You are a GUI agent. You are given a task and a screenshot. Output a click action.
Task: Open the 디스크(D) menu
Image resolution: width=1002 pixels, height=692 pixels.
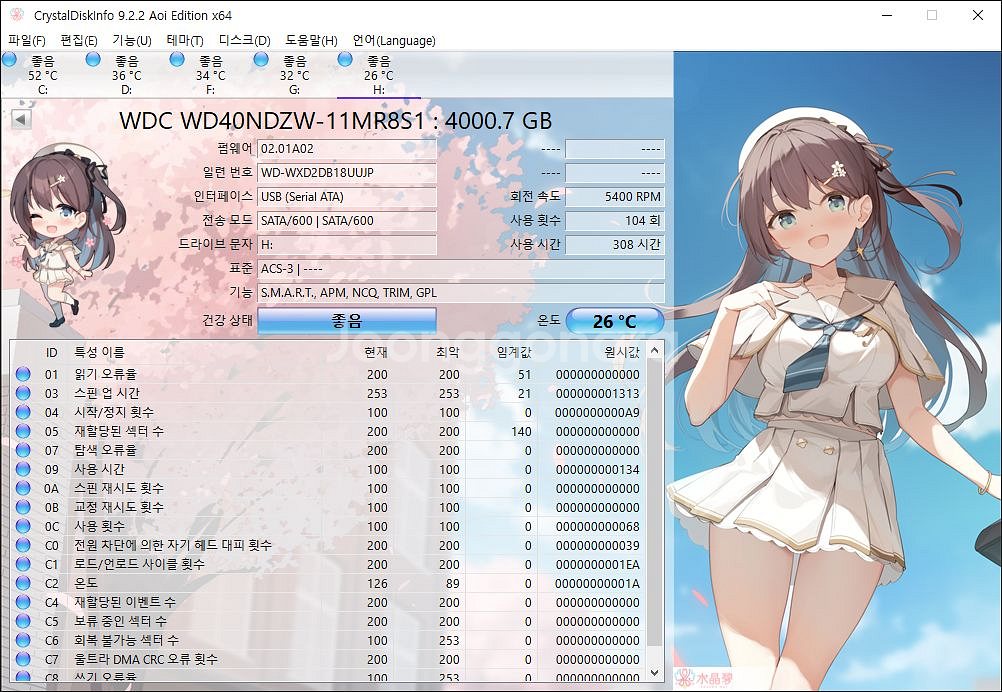pos(245,40)
